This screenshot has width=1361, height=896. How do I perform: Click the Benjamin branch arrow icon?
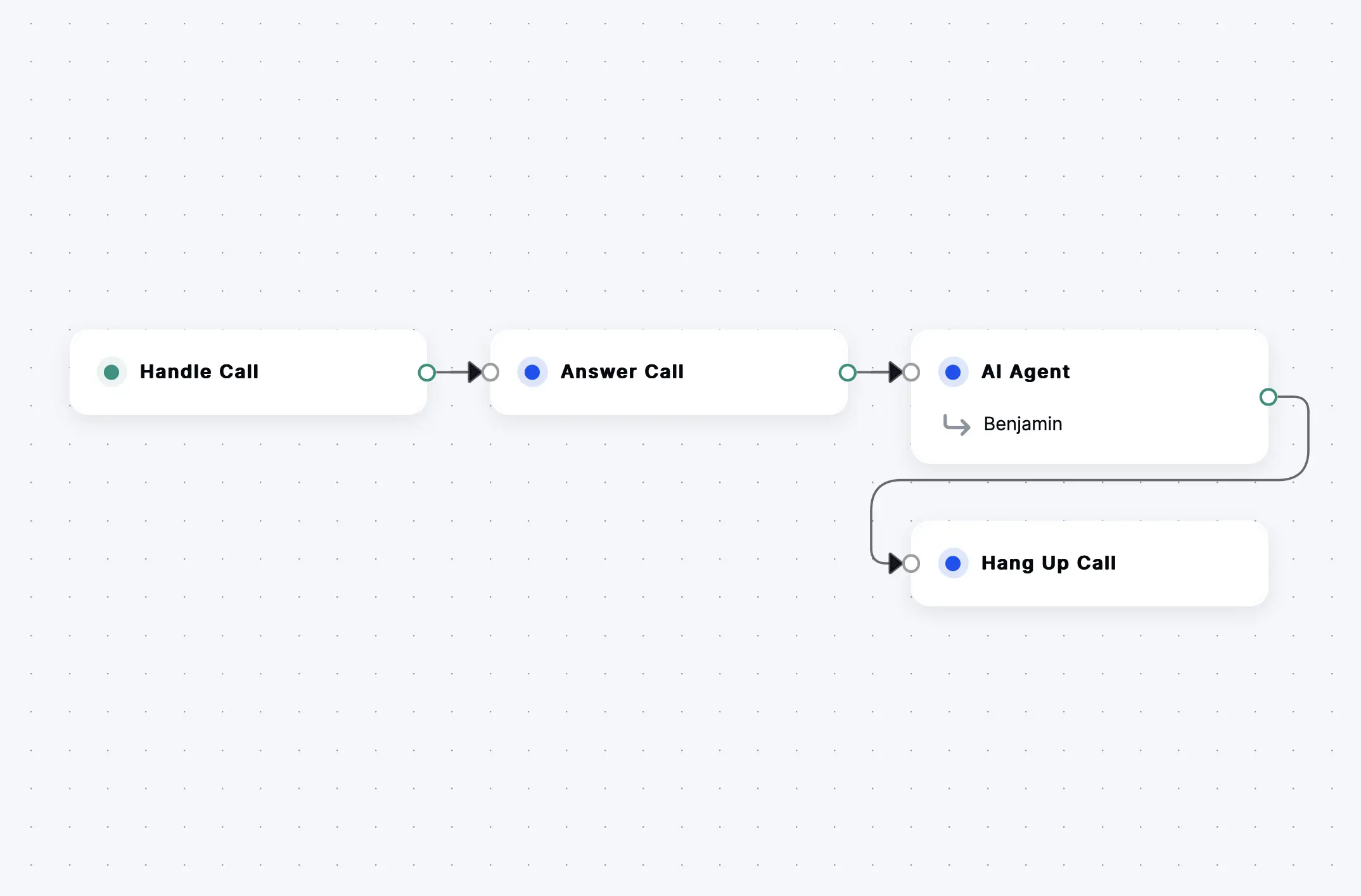[957, 425]
